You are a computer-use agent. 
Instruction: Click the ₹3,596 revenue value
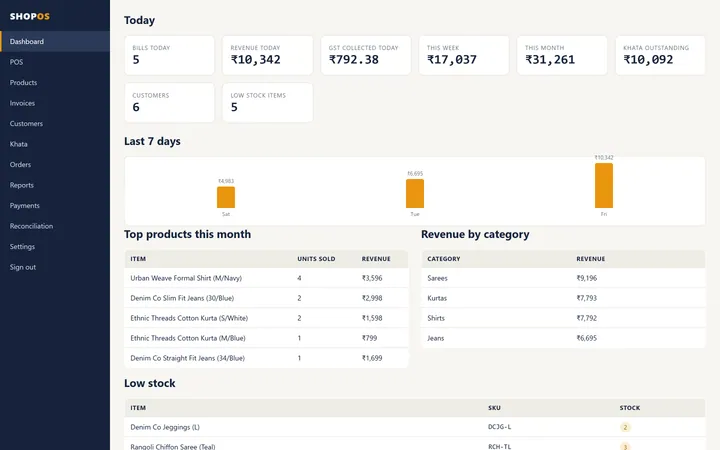pyautogui.click(x=372, y=278)
